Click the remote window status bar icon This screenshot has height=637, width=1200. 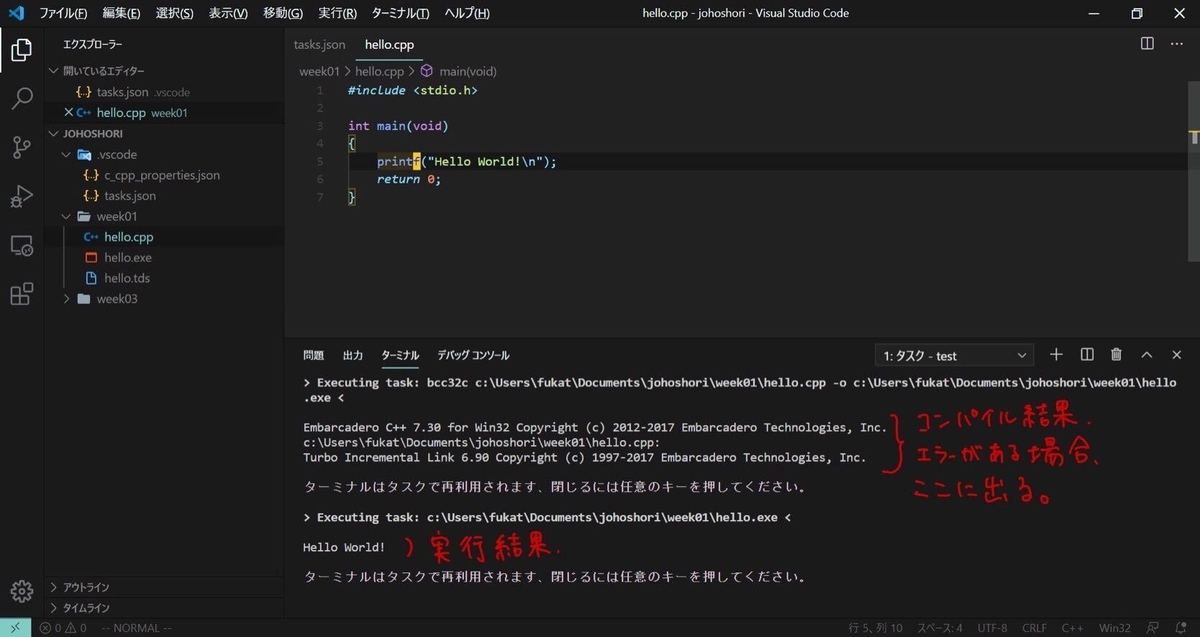pyautogui.click(x=15, y=628)
